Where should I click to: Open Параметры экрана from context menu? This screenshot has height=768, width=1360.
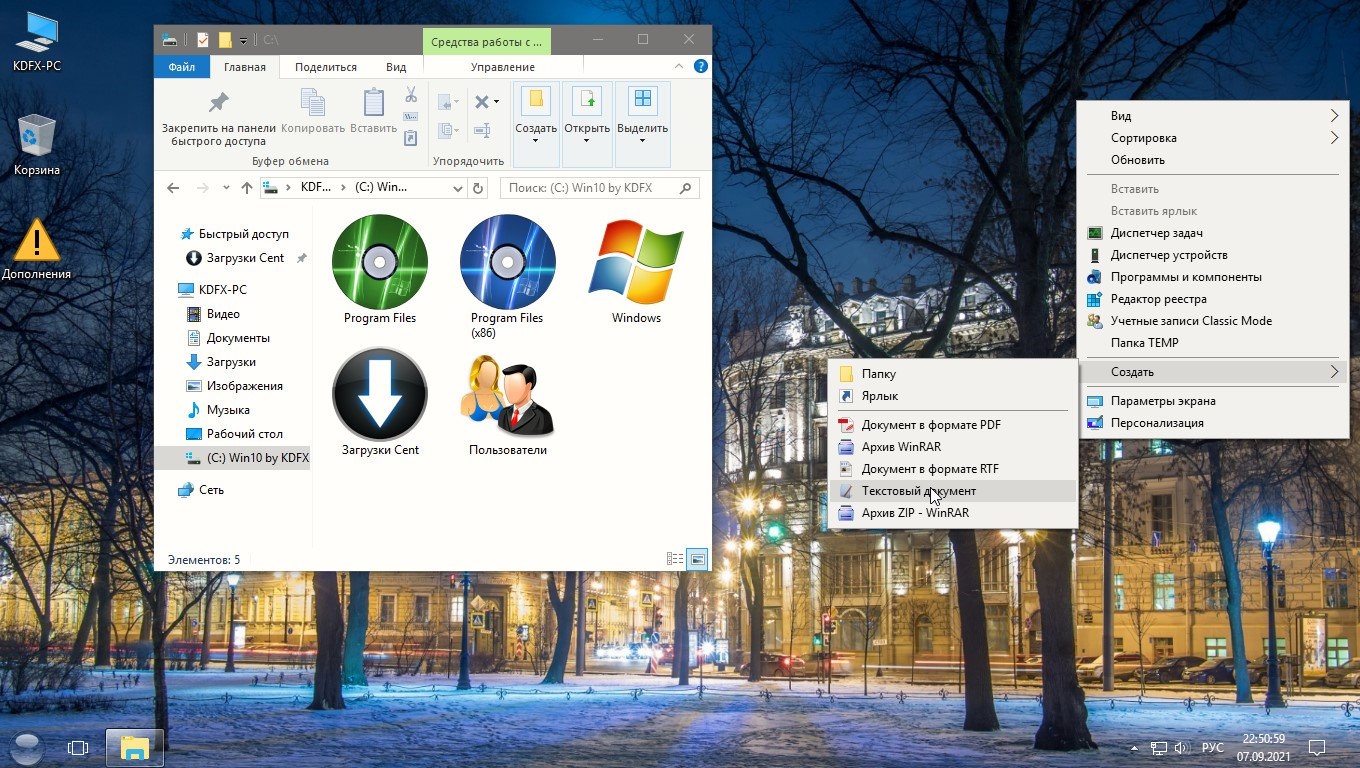[x=1213, y=401]
